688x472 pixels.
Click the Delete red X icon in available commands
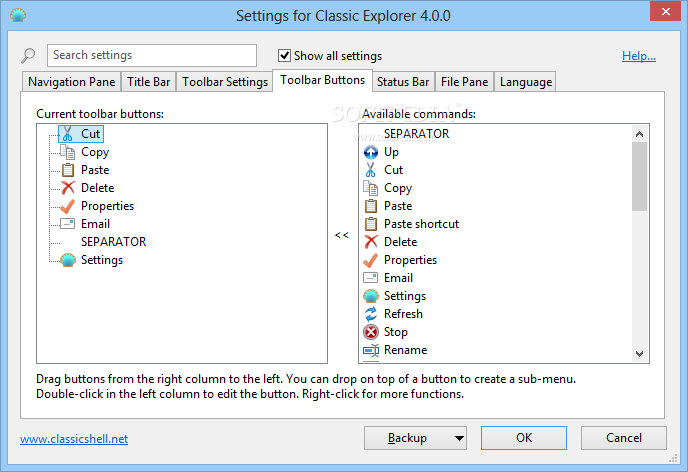[x=371, y=242]
